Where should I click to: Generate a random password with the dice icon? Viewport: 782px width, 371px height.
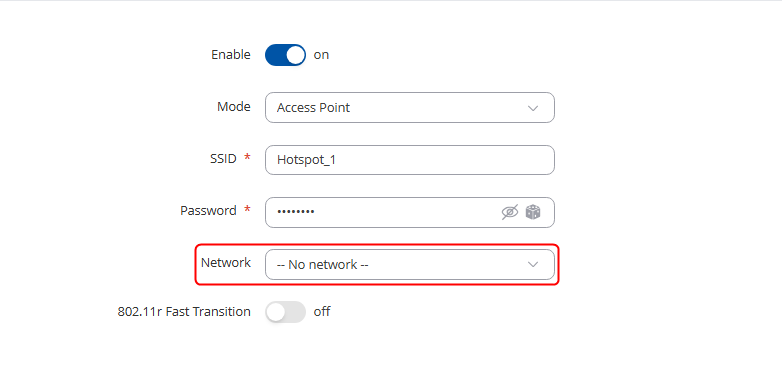(533, 212)
